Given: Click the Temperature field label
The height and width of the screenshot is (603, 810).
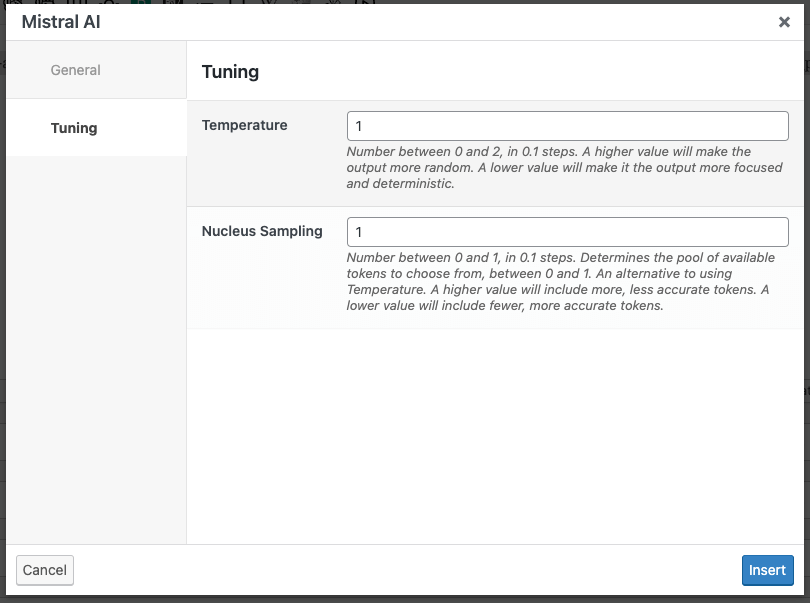Looking at the screenshot, I should (x=244, y=125).
